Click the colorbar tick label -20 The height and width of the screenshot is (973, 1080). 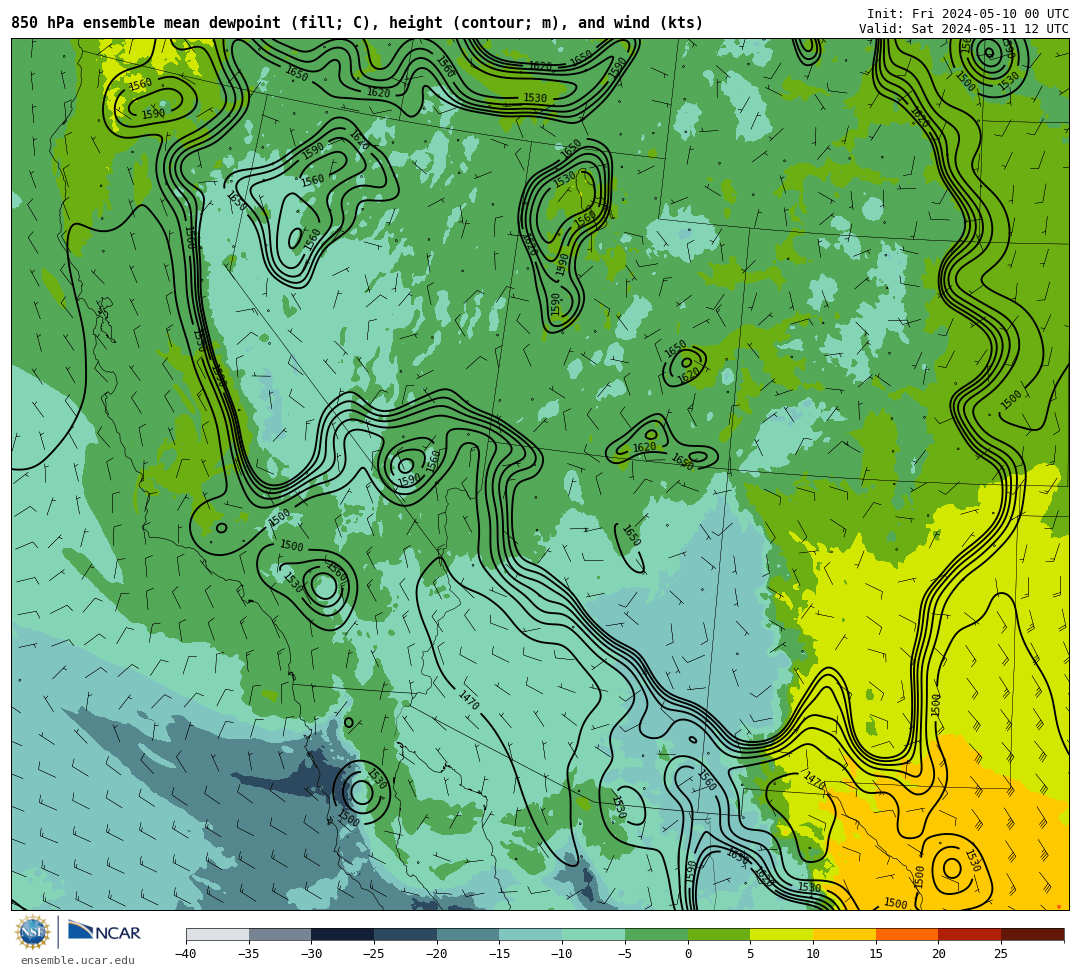click(x=437, y=954)
